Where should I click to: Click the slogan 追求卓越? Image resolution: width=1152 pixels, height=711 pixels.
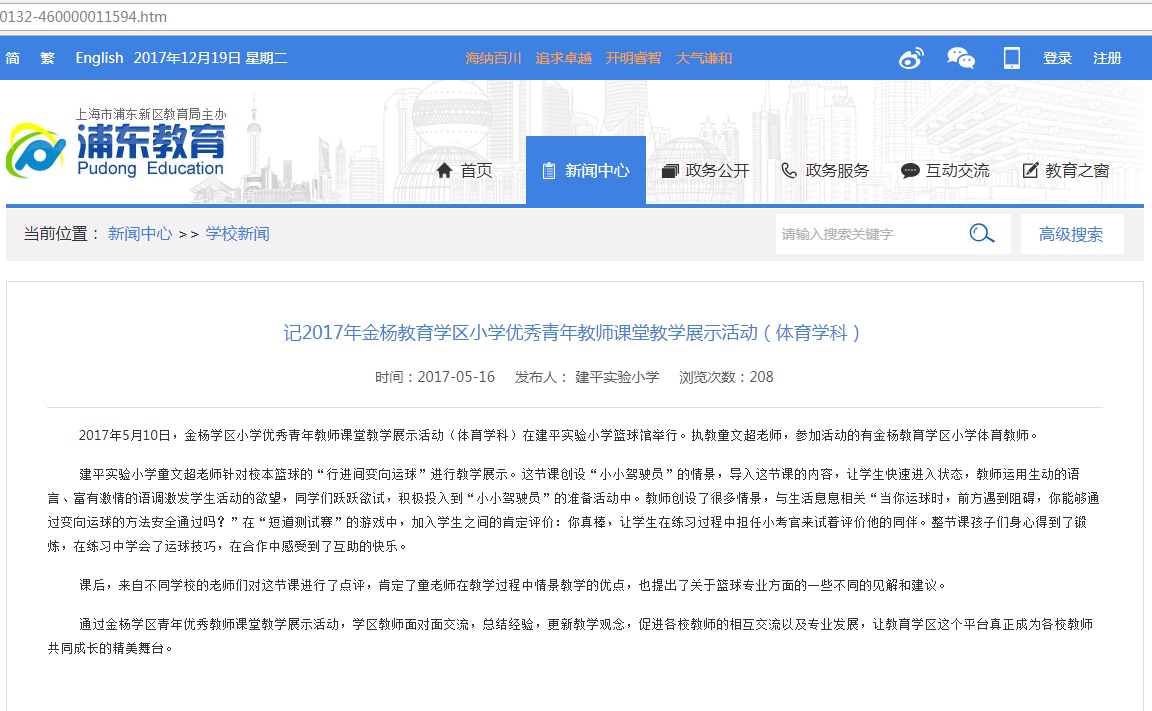564,58
